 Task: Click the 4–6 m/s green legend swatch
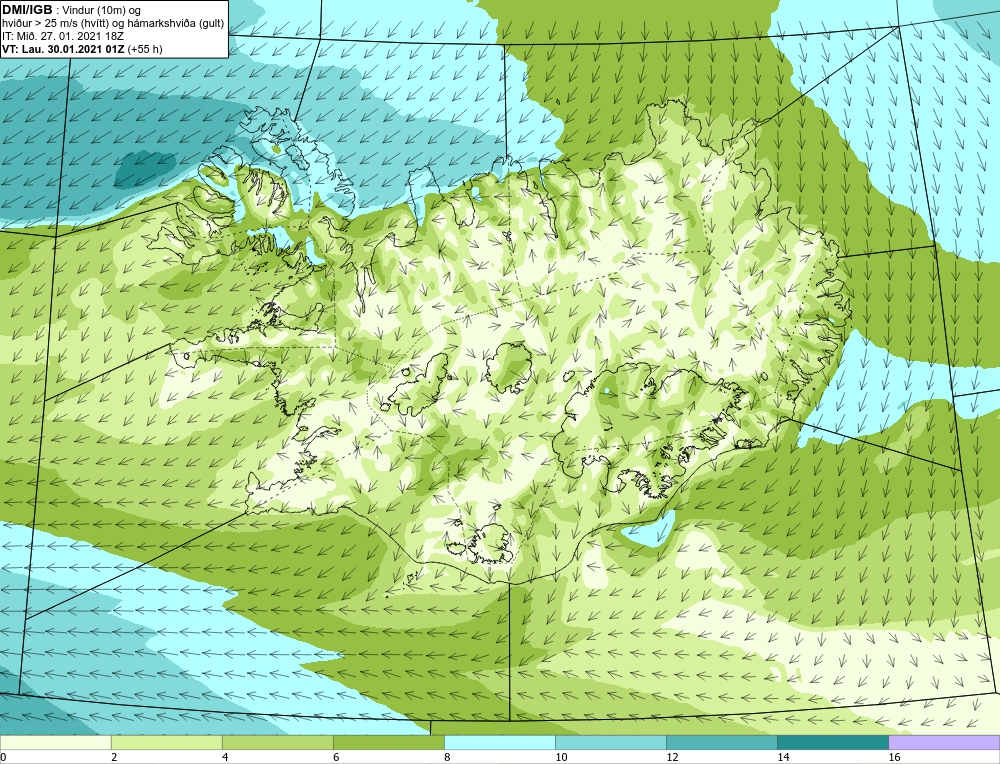click(x=277, y=742)
